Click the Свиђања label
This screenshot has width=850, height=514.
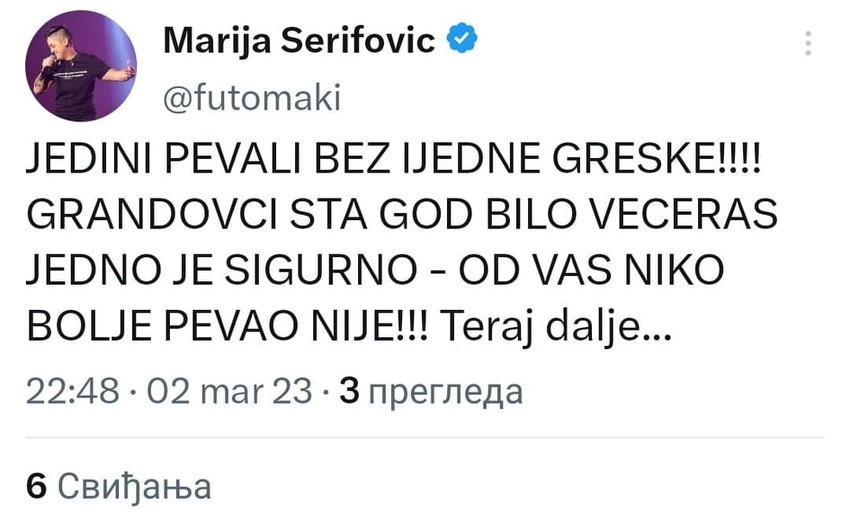click(x=134, y=486)
